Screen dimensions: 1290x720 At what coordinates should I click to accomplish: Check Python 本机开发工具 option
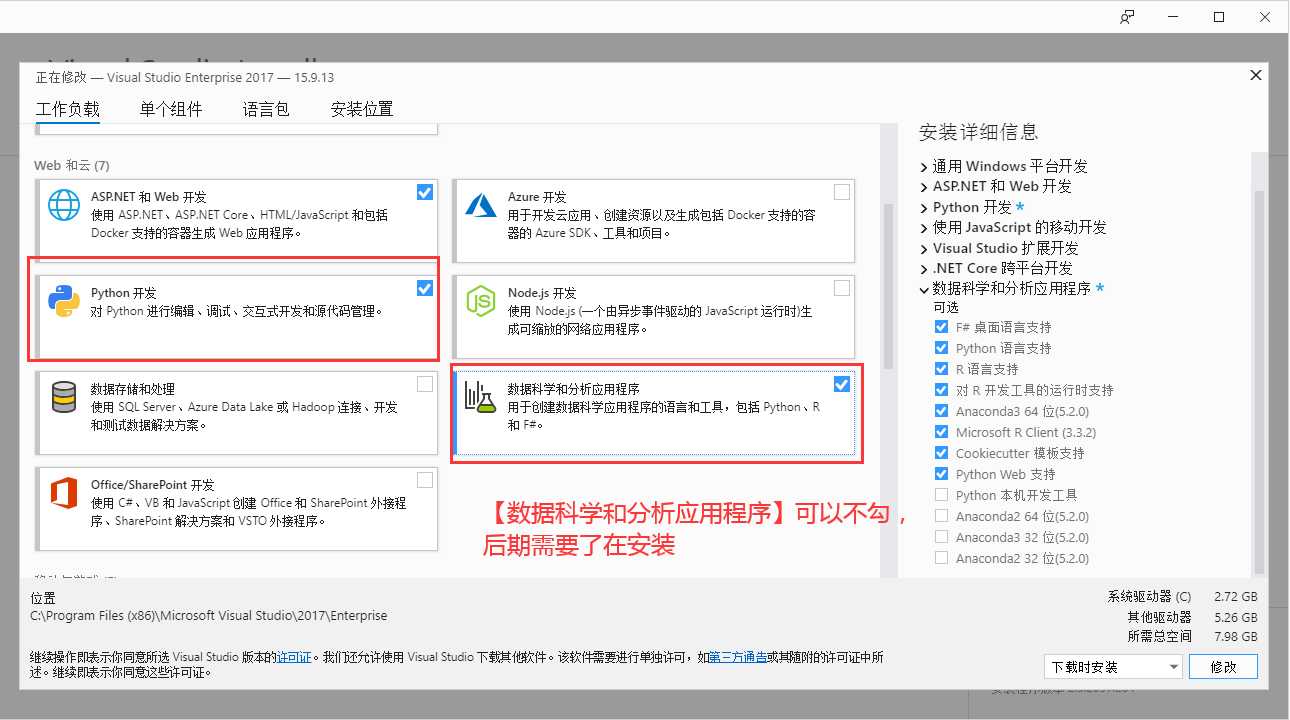click(x=941, y=495)
